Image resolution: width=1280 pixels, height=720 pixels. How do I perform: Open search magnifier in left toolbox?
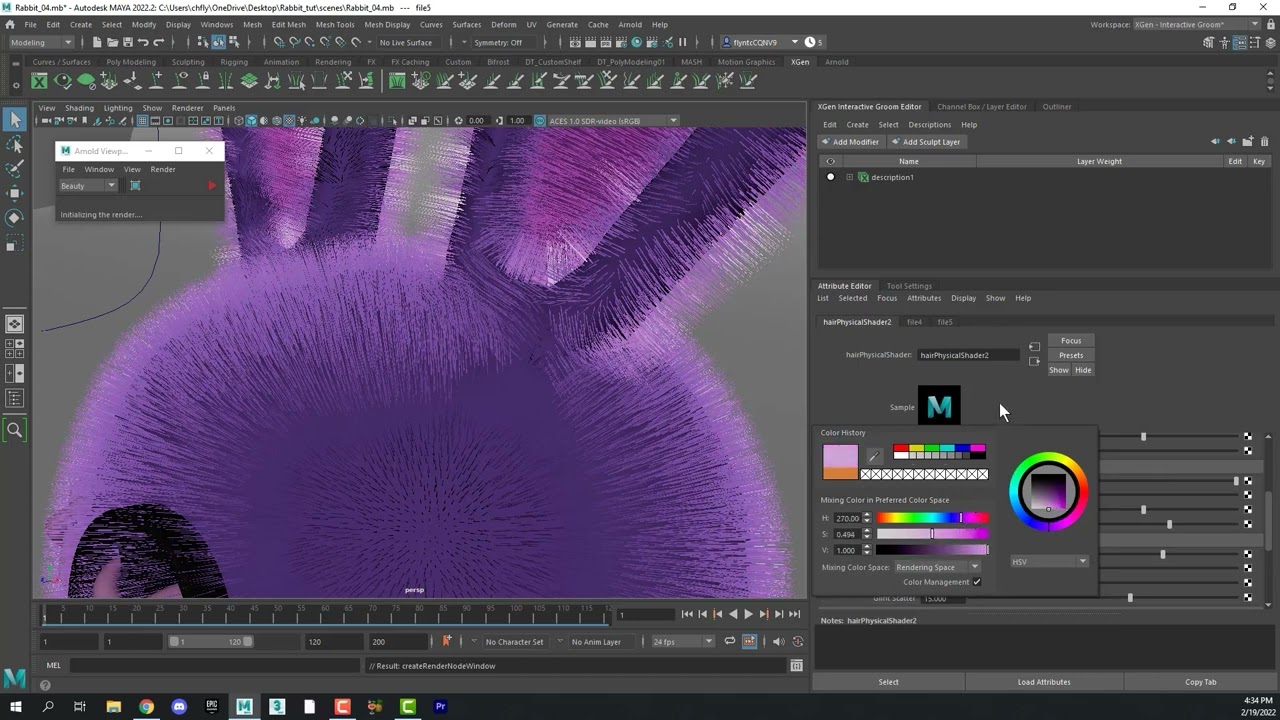coord(15,430)
